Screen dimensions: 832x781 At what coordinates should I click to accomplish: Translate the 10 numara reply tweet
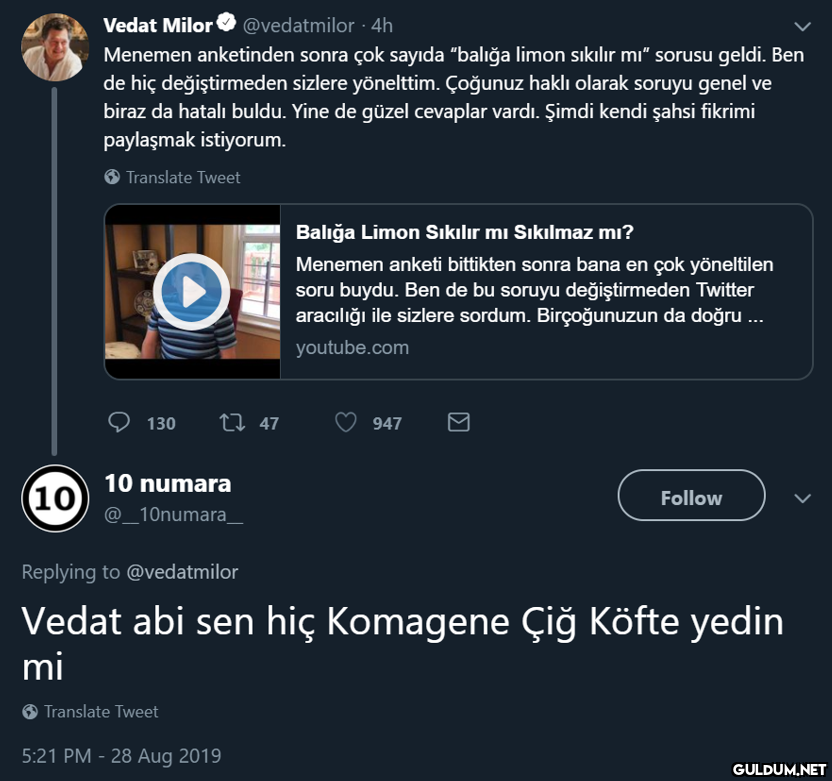click(101, 711)
